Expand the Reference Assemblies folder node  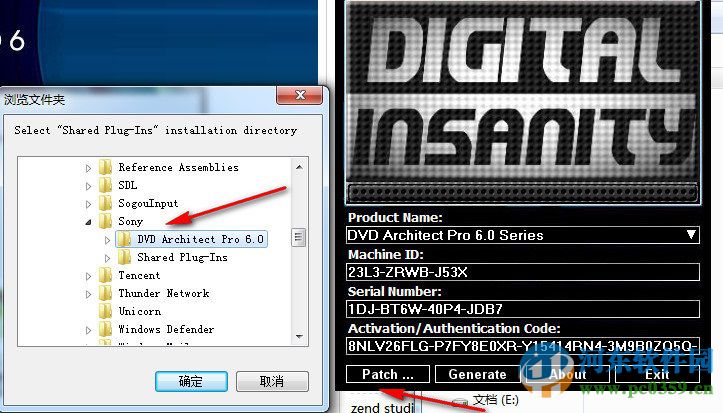(x=89, y=168)
